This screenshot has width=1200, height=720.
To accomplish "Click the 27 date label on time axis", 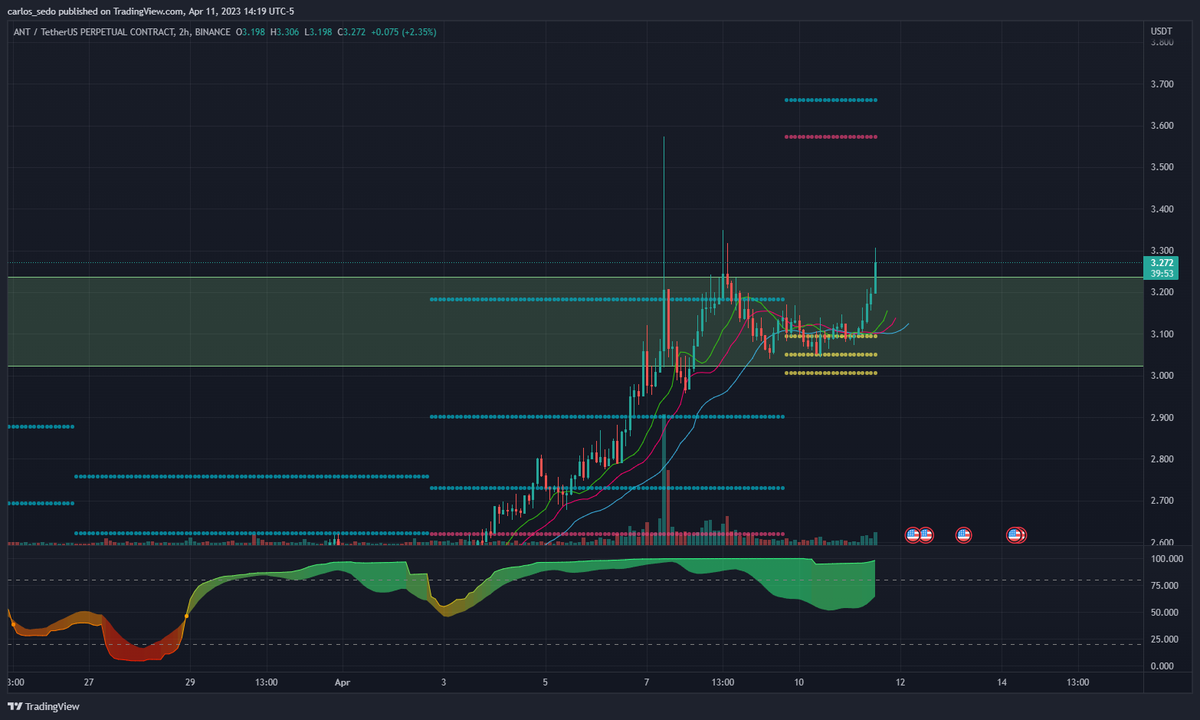I will click(88, 683).
